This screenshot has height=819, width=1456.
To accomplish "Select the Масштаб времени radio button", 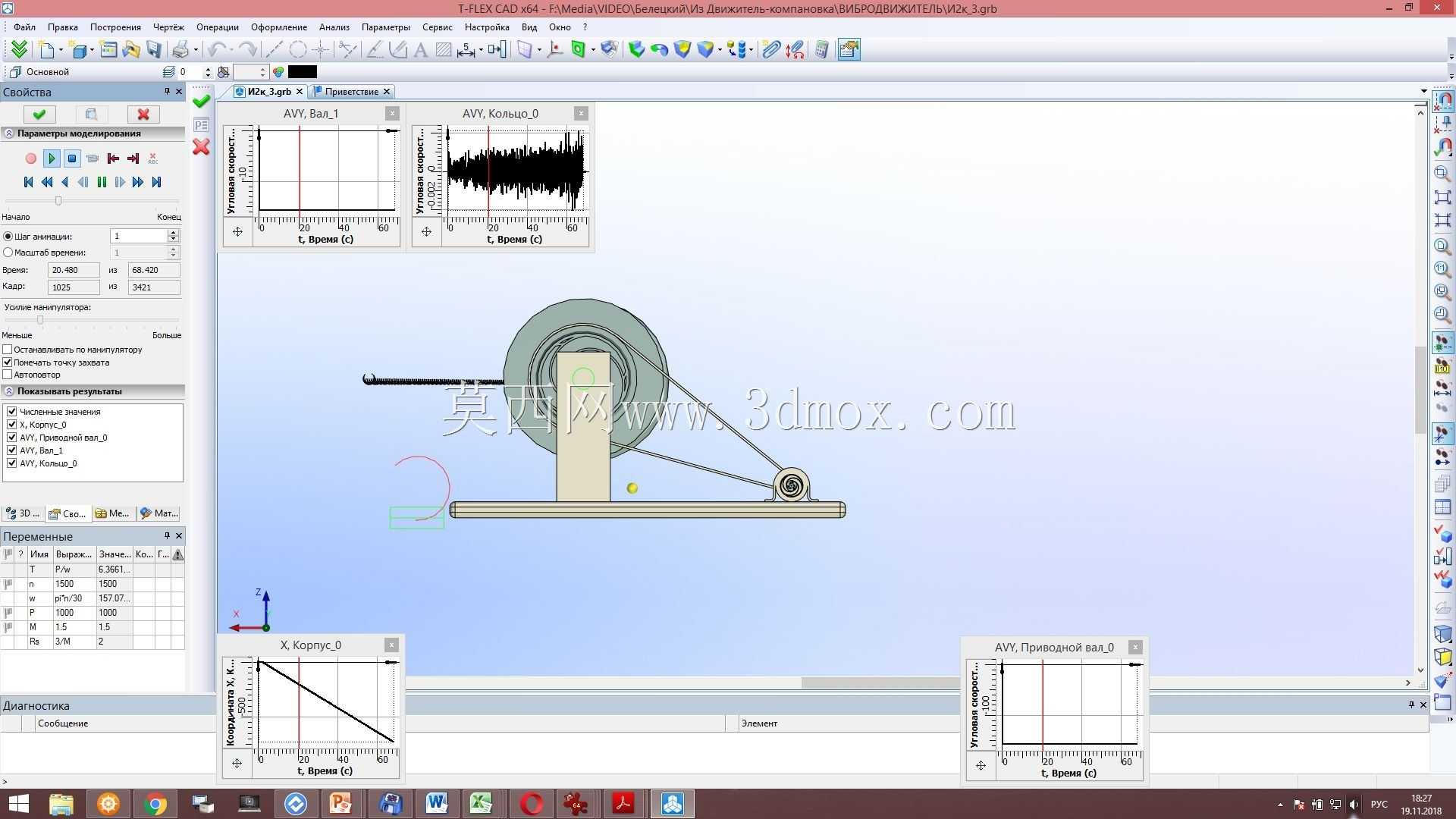I will [x=8, y=253].
